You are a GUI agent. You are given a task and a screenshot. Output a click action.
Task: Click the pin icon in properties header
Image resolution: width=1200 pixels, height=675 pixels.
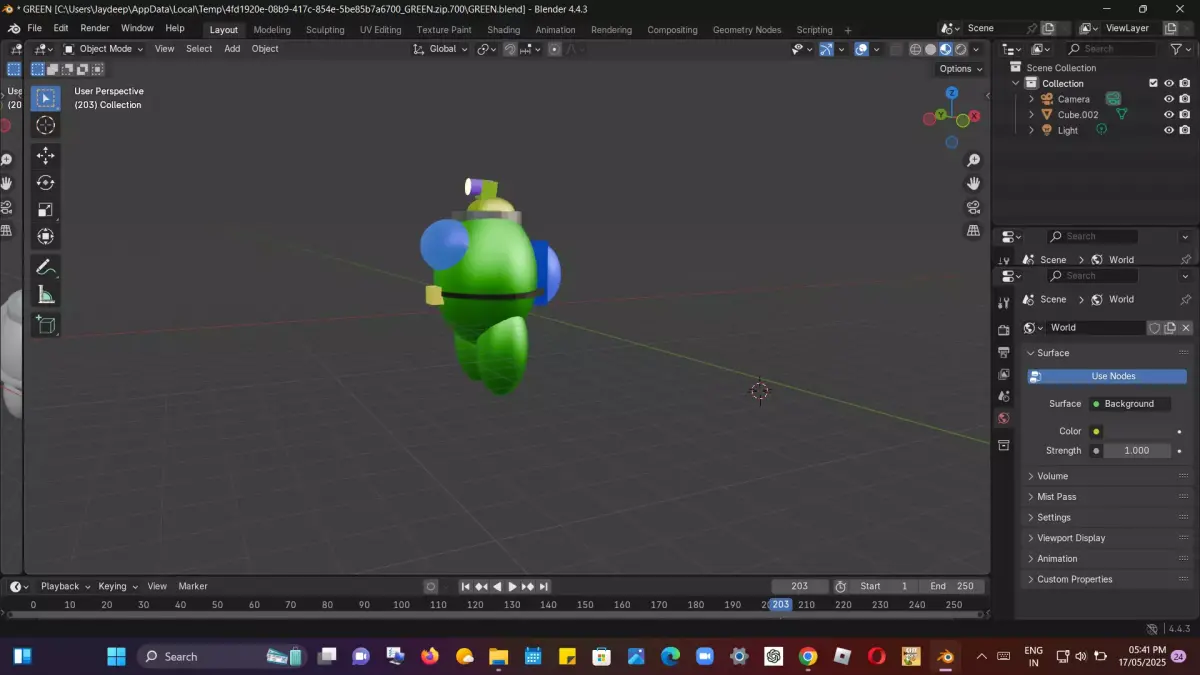pyautogui.click(x=1186, y=300)
